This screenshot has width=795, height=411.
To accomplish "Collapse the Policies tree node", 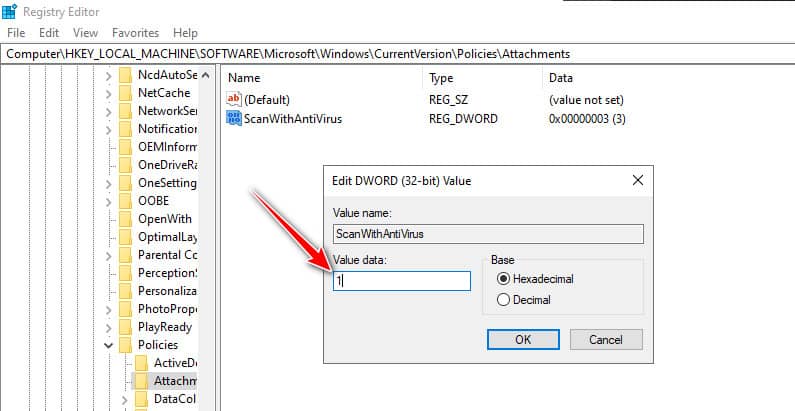I will click(109, 346).
